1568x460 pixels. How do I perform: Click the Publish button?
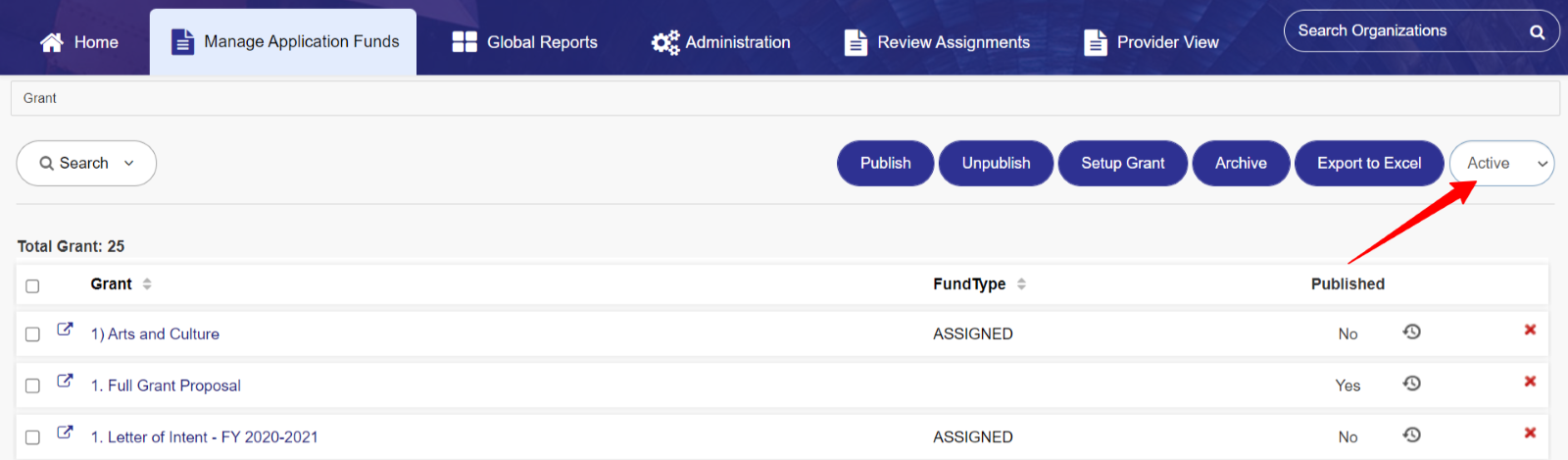pyautogui.click(x=886, y=163)
